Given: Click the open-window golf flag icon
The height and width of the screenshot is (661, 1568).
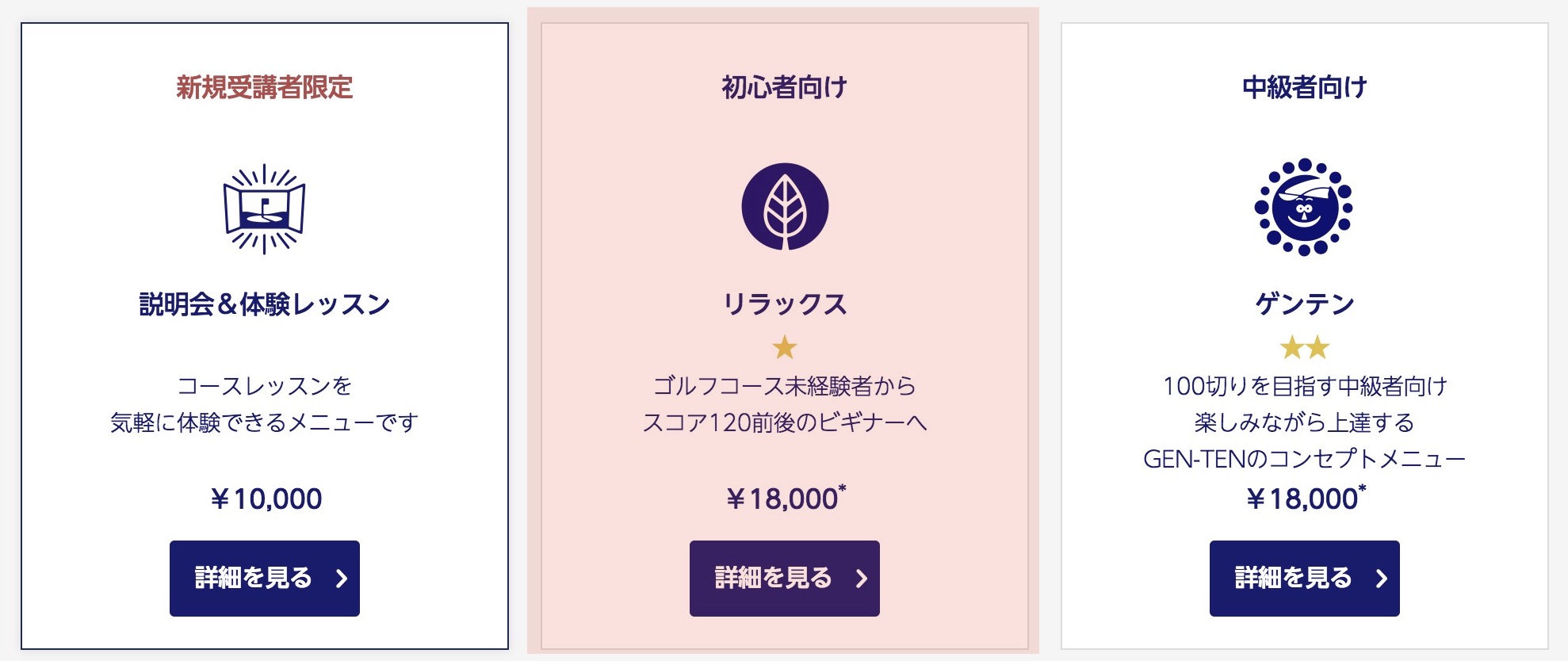Looking at the screenshot, I should point(264,208).
